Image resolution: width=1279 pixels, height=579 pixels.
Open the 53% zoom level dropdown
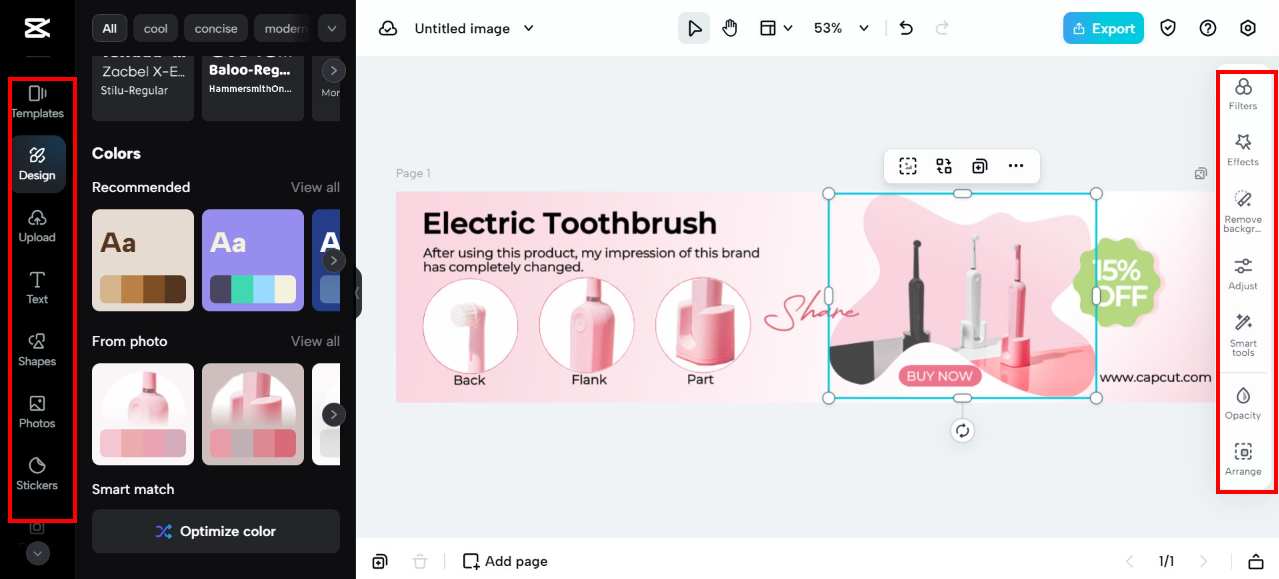(x=841, y=28)
